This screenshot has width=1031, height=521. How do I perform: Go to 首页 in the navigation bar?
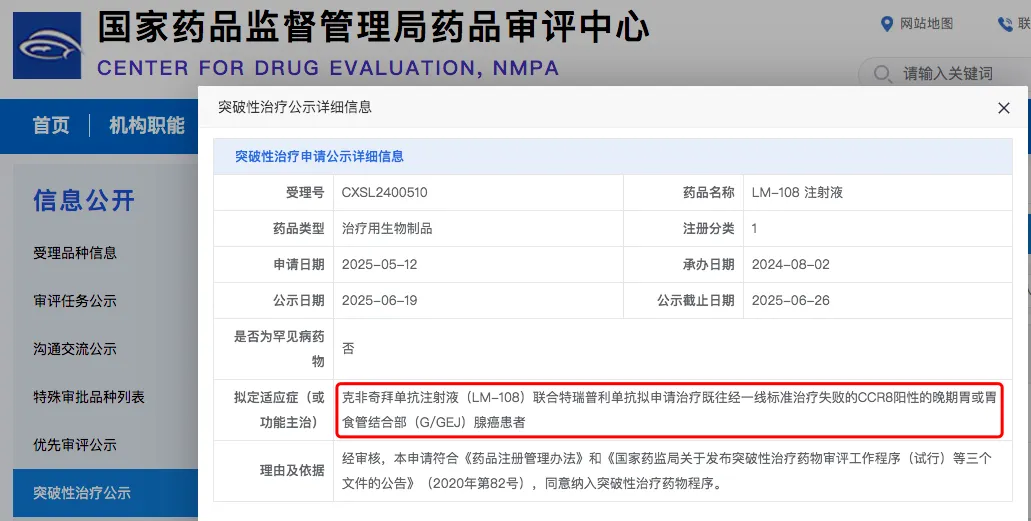pos(51,125)
